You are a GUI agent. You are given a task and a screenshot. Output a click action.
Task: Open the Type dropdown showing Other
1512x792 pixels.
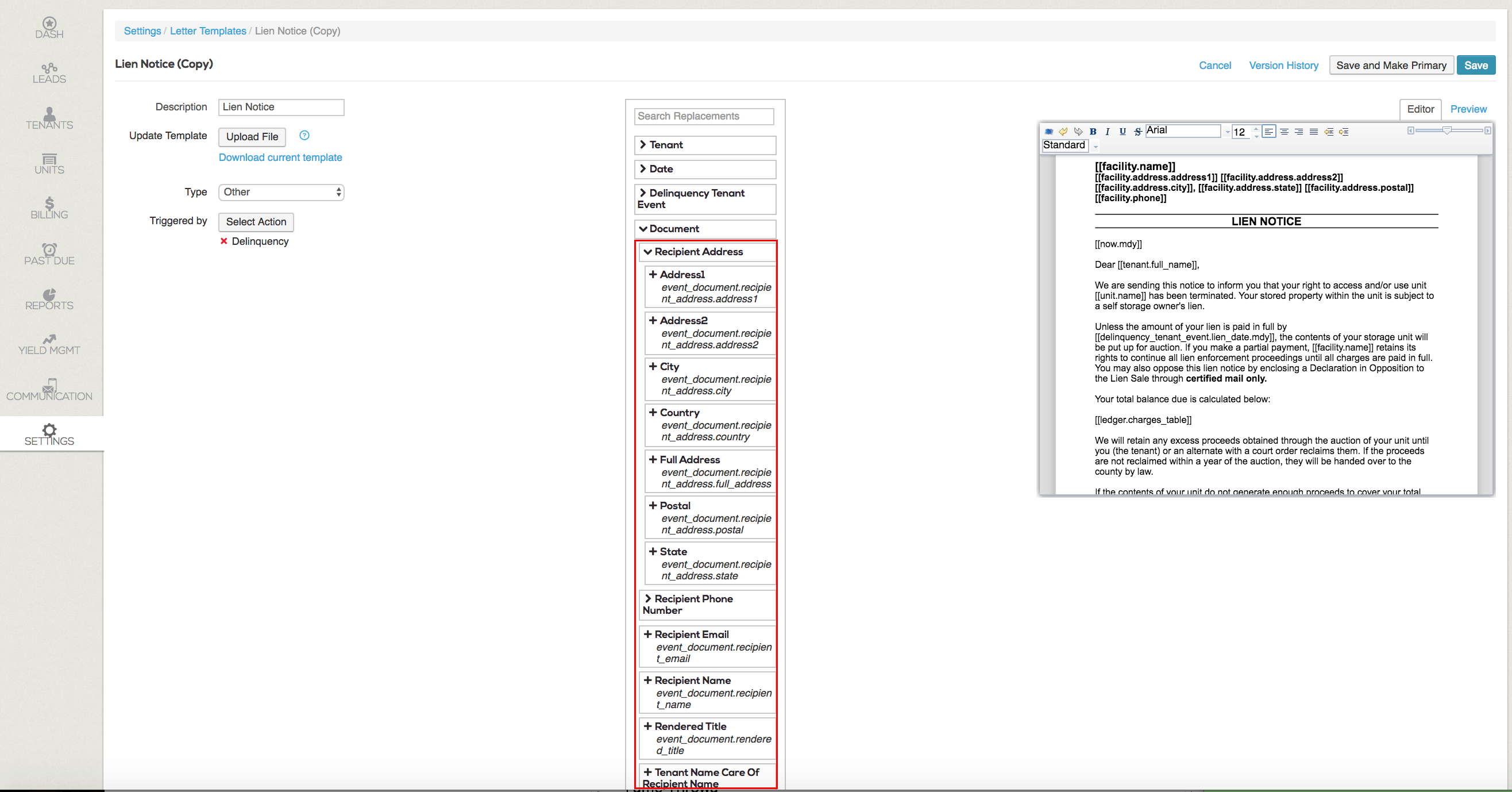(x=281, y=192)
